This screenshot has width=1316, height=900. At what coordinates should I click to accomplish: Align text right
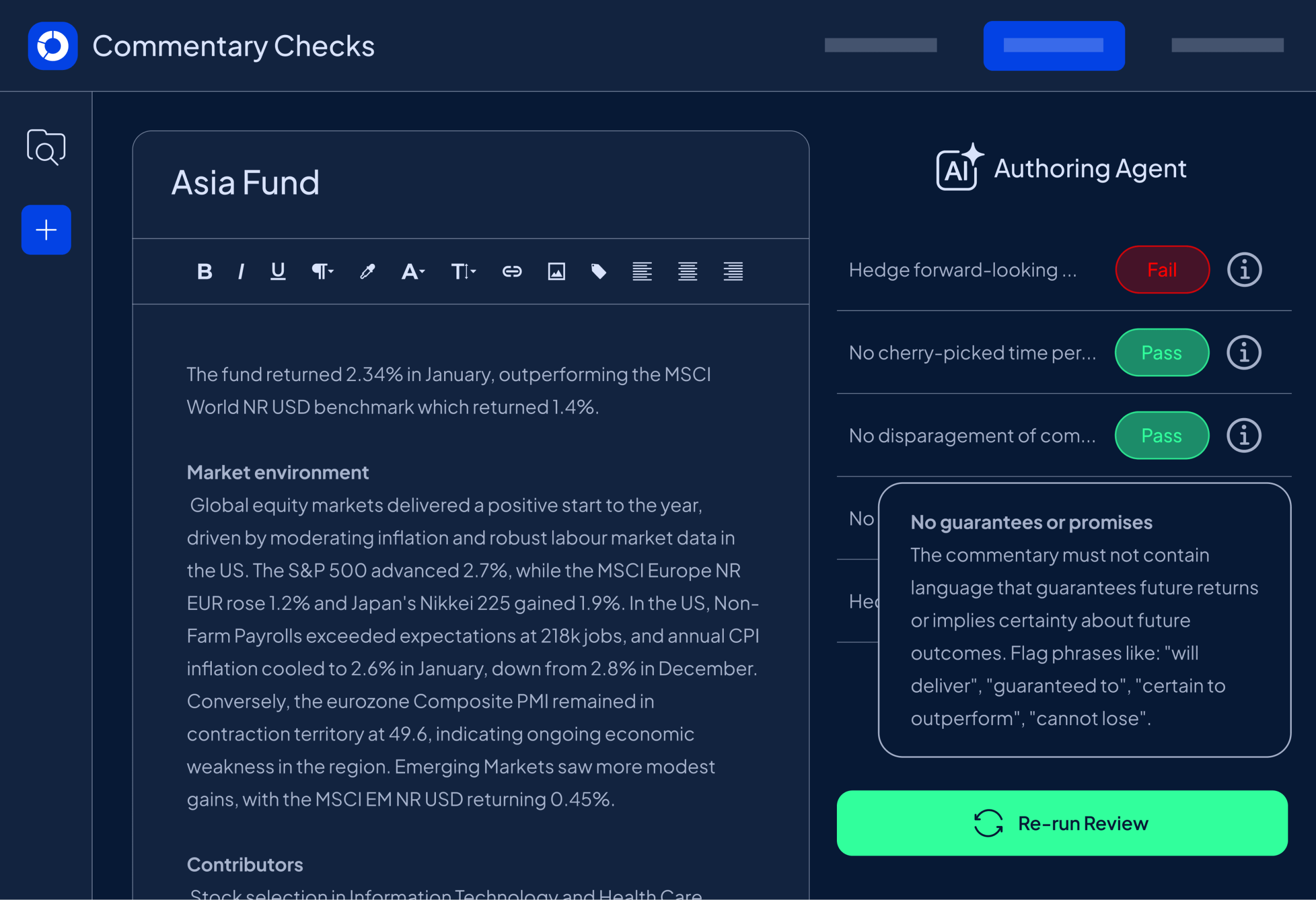(x=733, y=272)
